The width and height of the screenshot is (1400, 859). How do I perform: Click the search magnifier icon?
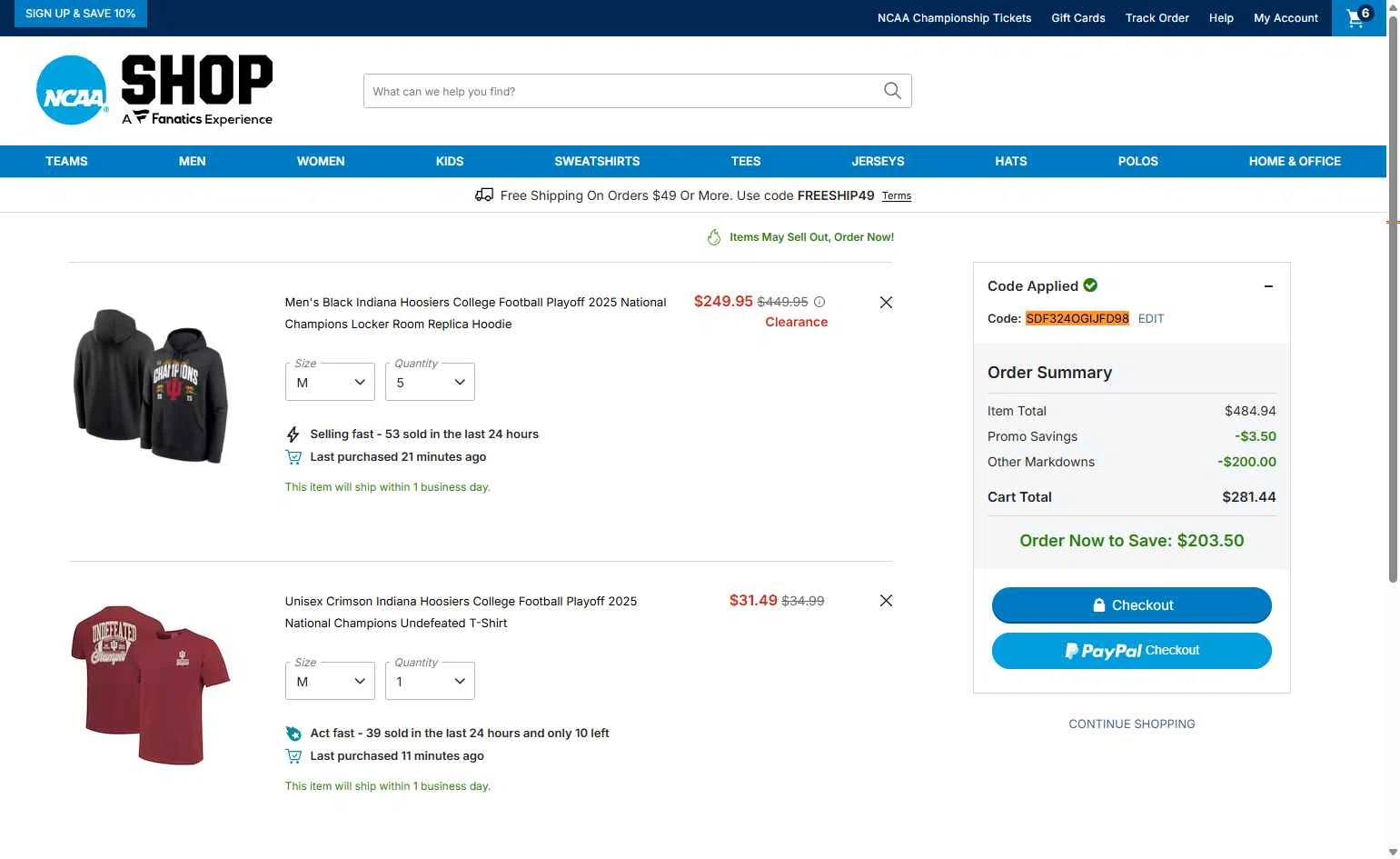point(892,91)
